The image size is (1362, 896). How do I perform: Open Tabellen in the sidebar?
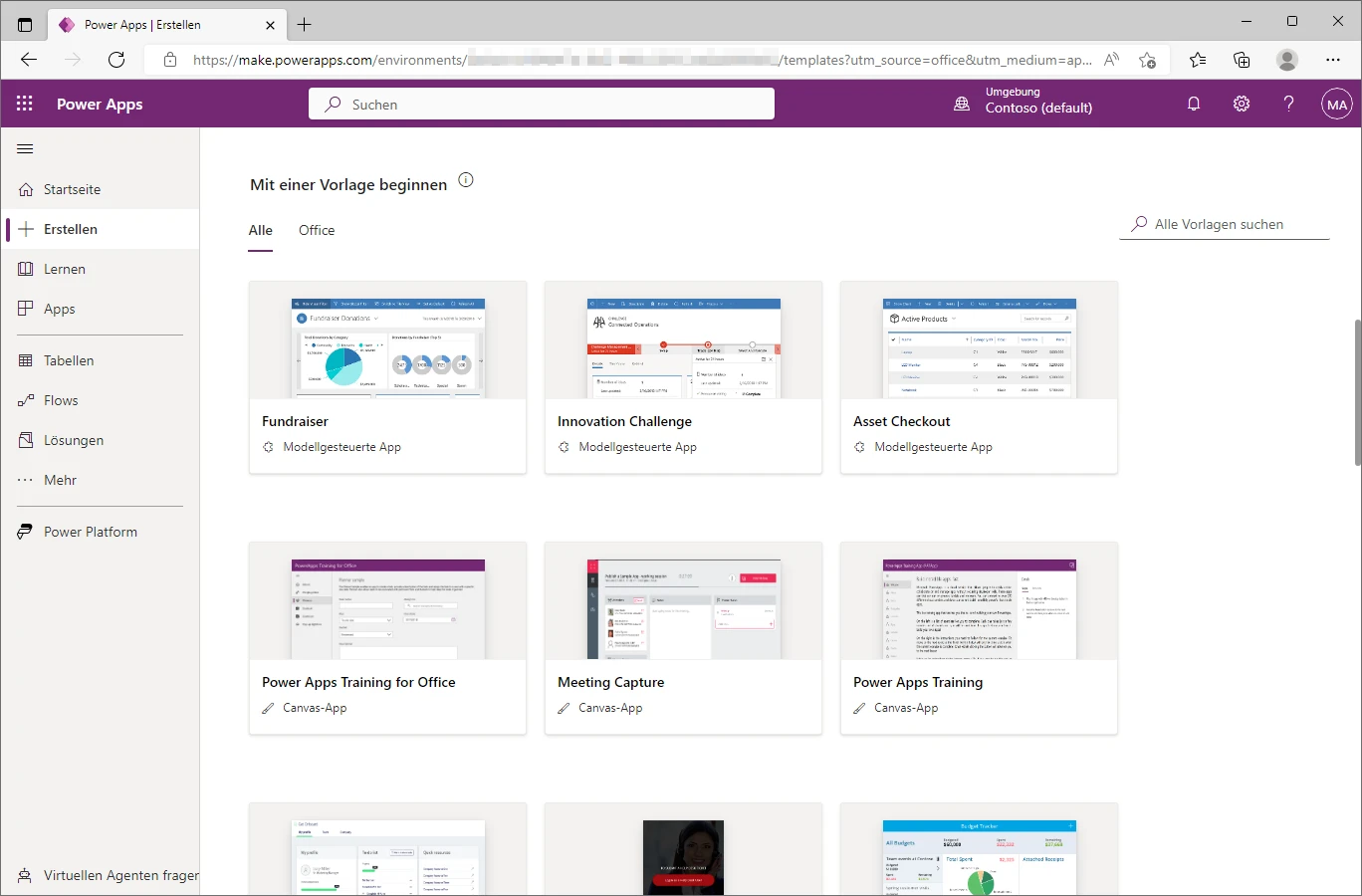click(x=100, y=360)
